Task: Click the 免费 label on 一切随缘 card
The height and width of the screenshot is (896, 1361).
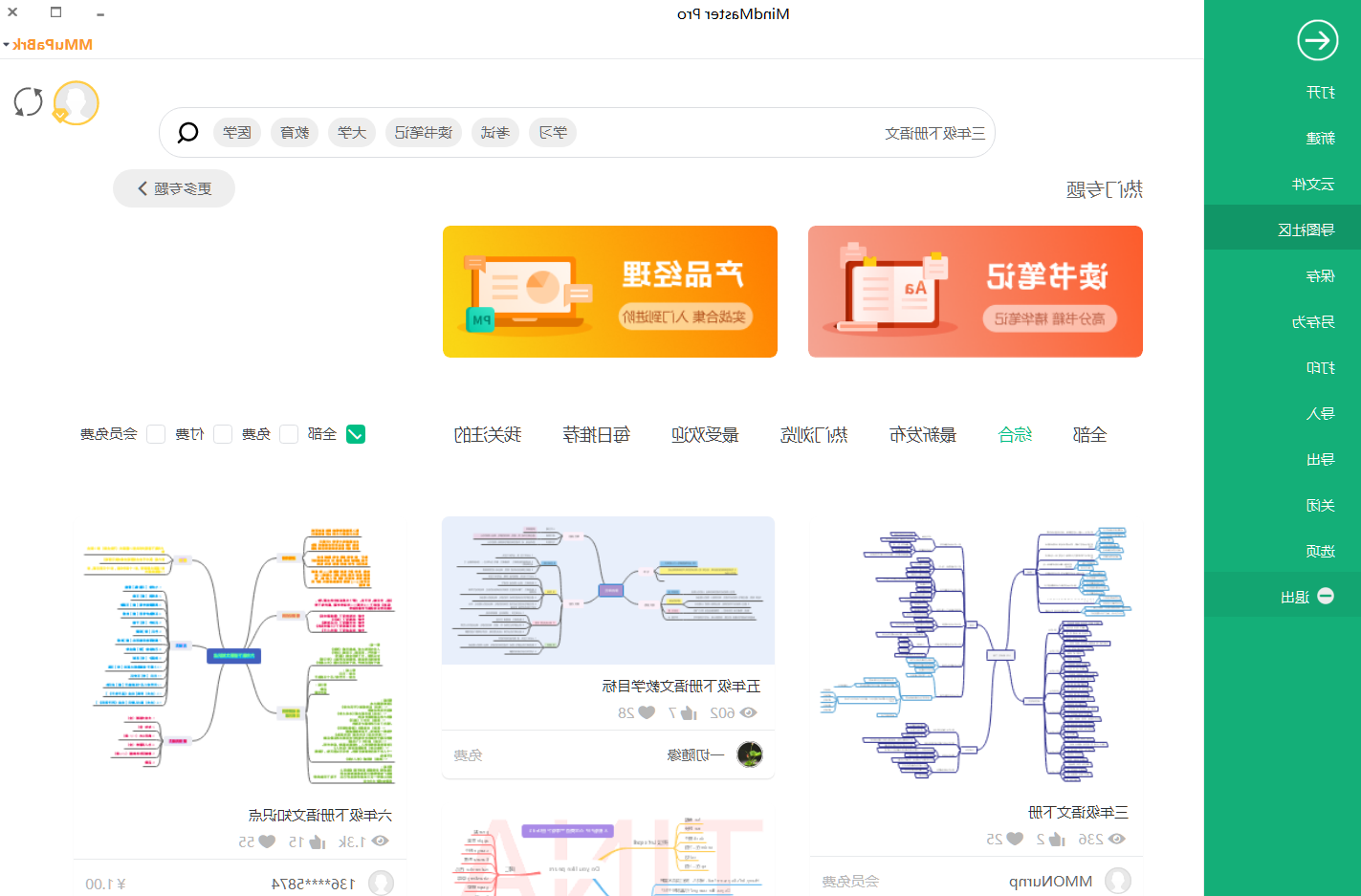Action: coord(469,754)
